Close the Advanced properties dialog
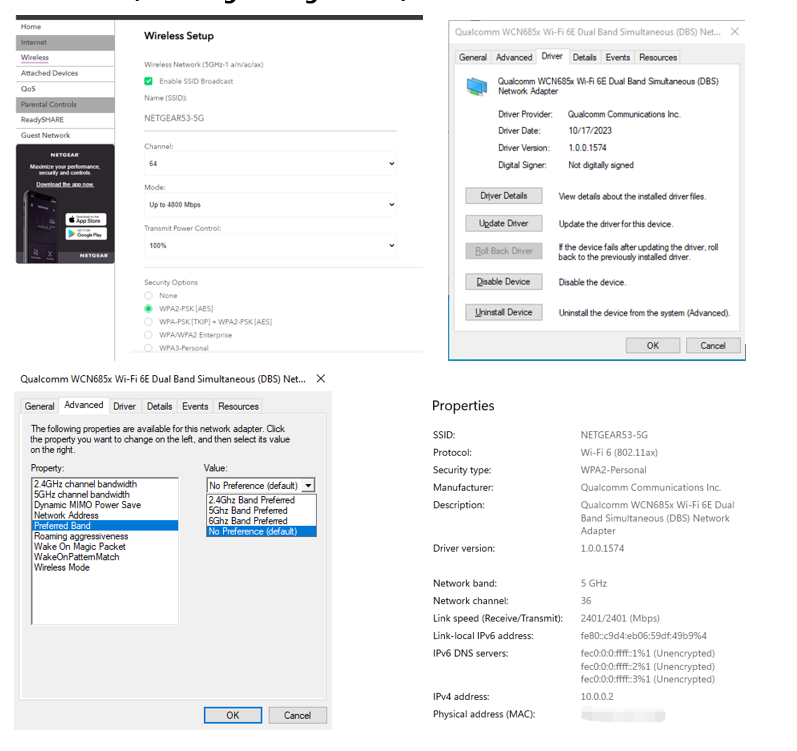Viewport: 797px width, 751px height. [321, 379]
